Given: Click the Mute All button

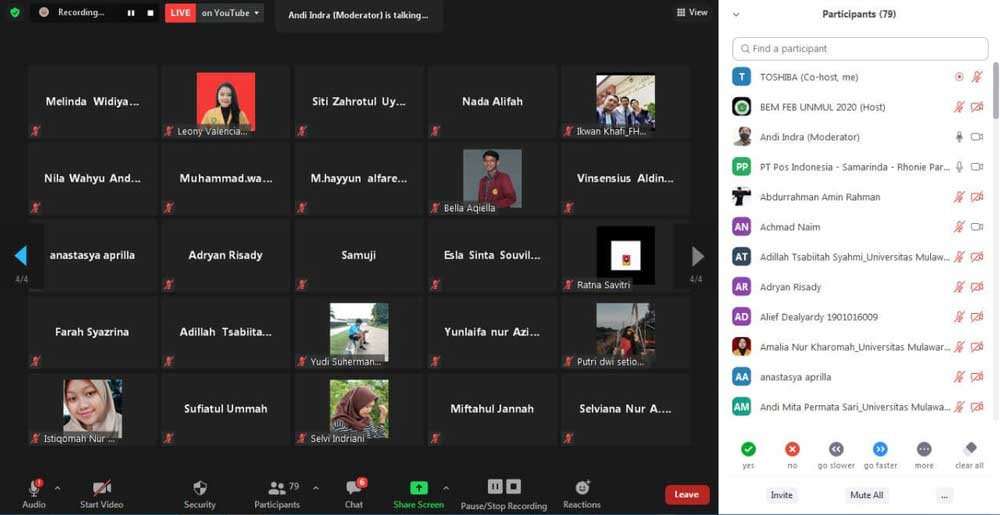Looking at the screenshot, I should tap(867, 495).
